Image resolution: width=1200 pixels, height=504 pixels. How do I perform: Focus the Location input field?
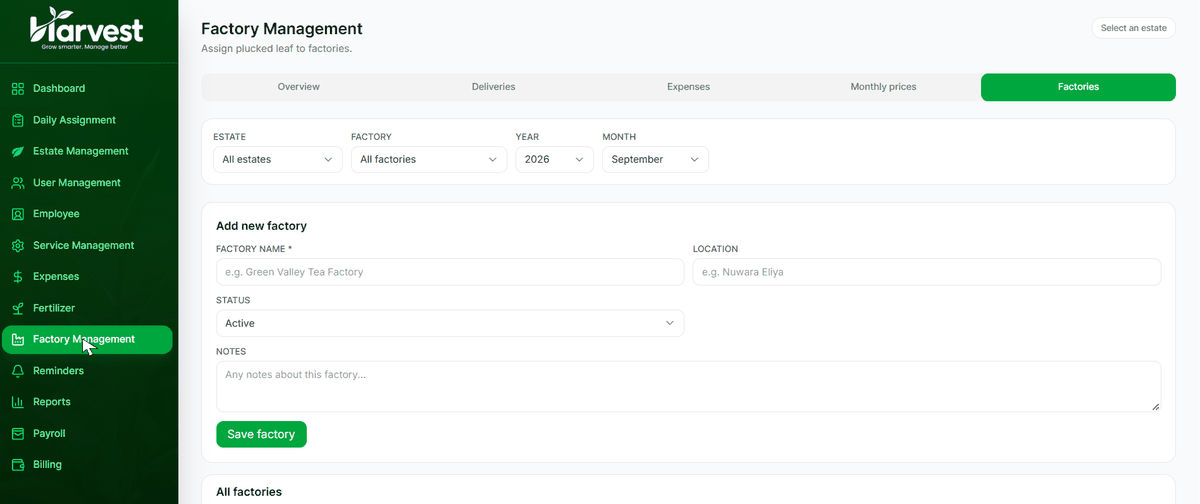pos(927,272)
